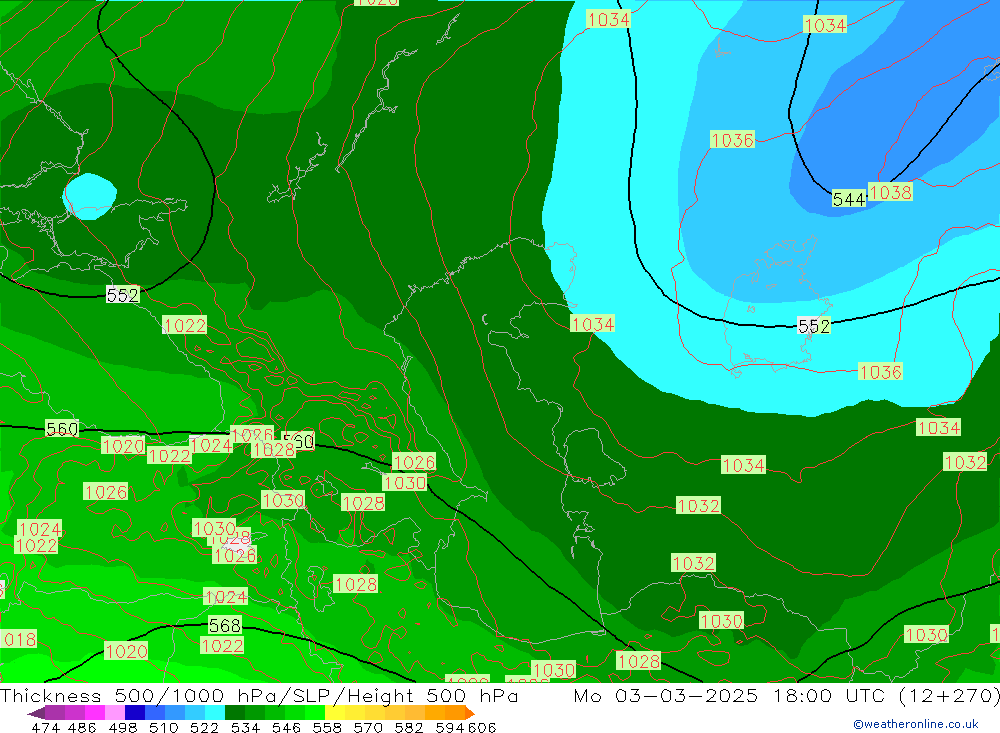This screenshot has width=1000, height=733.
Task: Select the date text 'Mo 03-03-2025 18:00 UTC'
Action: point(732,695)
